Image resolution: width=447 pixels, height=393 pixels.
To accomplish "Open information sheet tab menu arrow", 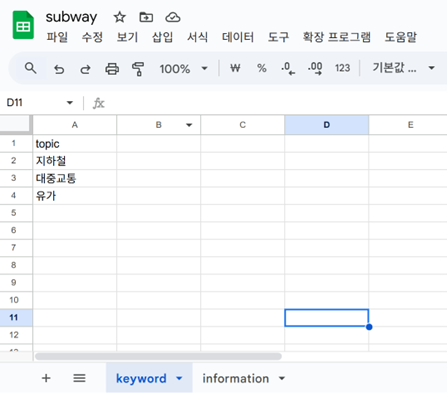I will (282, 378).
